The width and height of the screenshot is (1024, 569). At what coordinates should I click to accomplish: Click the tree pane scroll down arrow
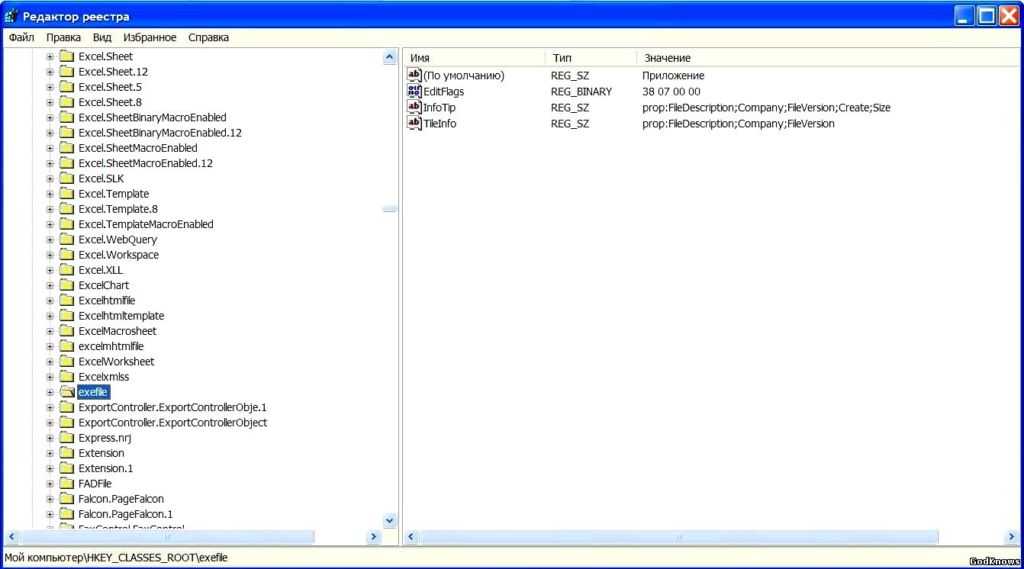[390, 521]
